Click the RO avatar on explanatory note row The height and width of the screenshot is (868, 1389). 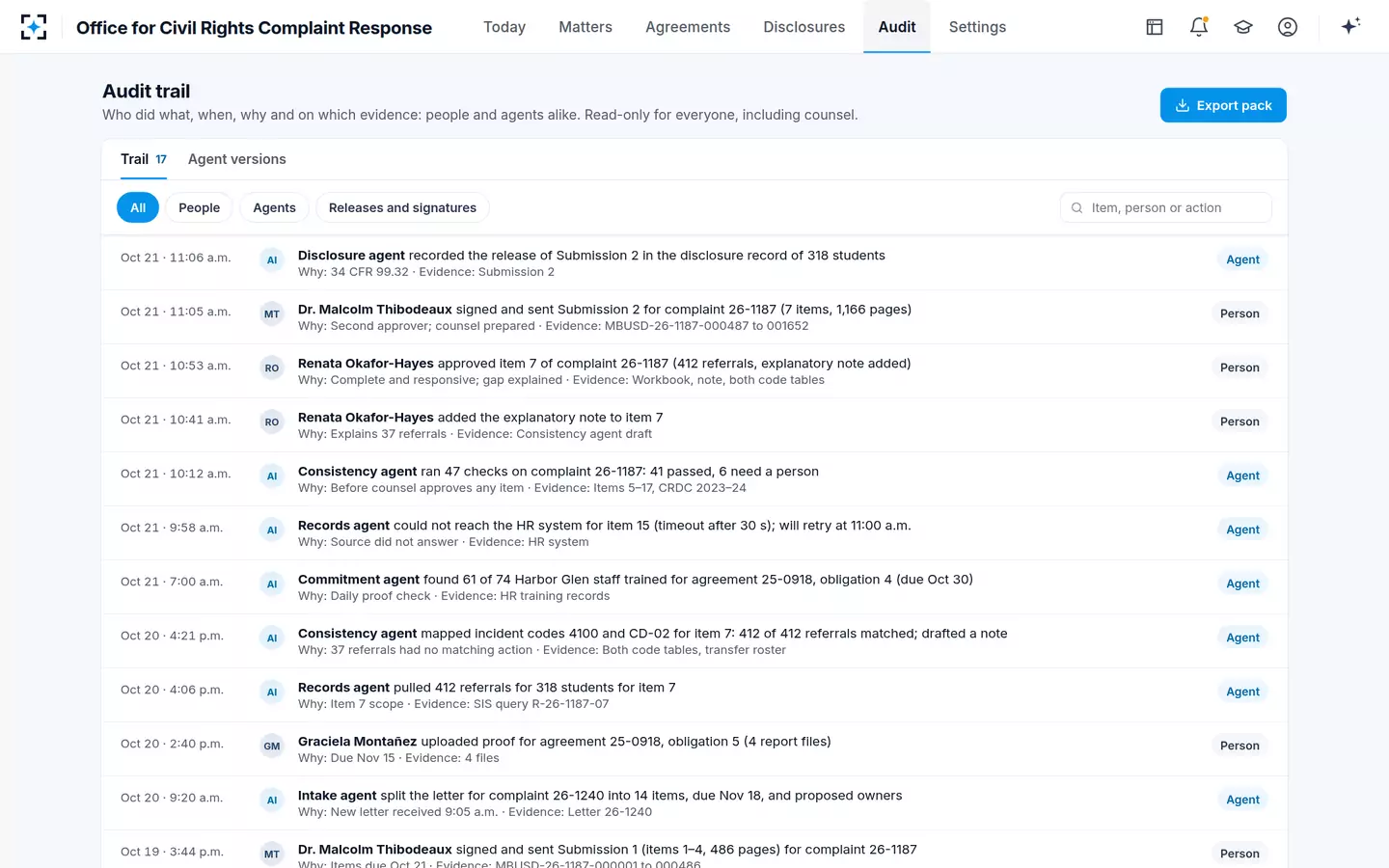(272, 421)
